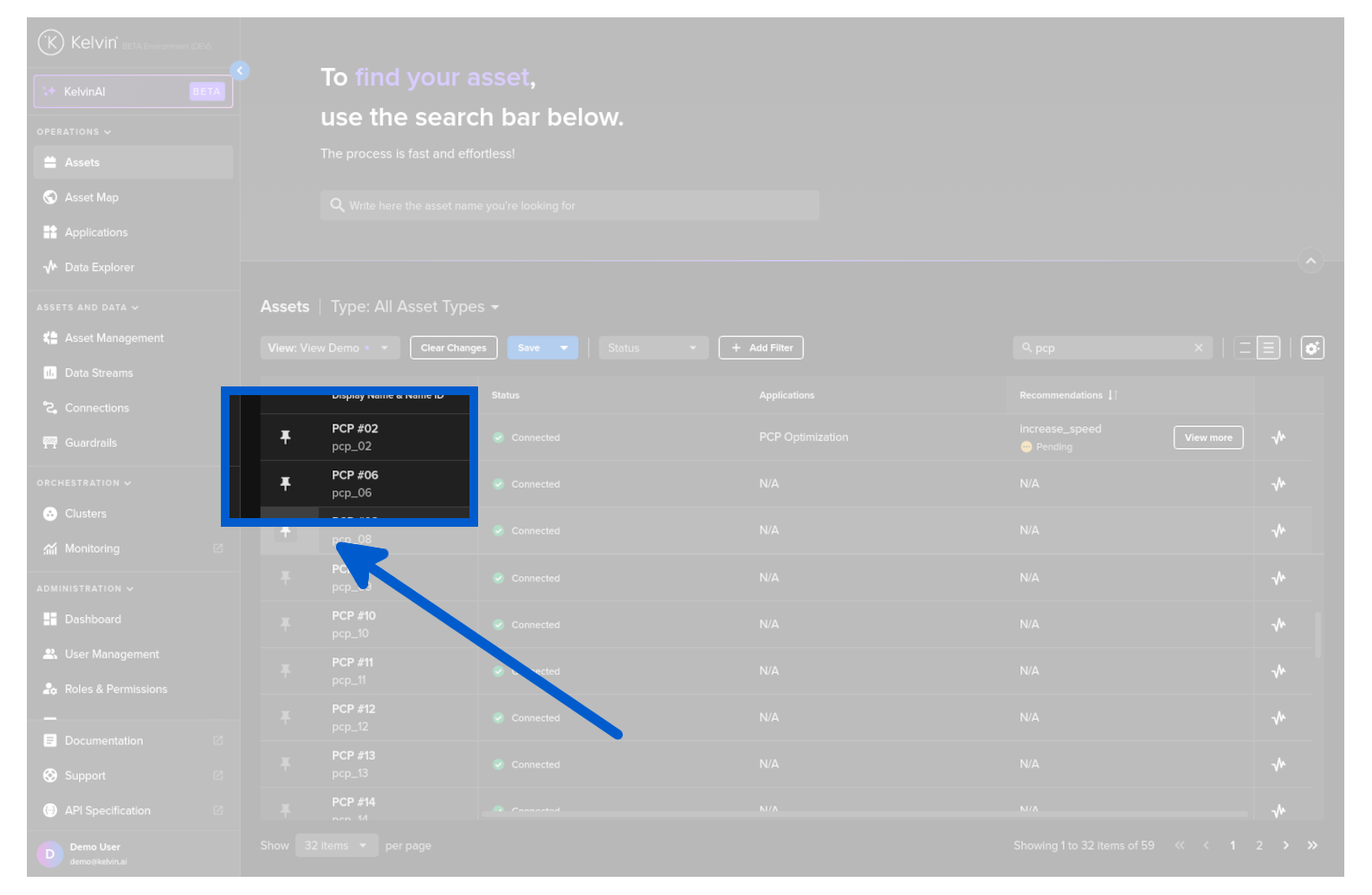1372x895 pixels.
Task: Click the table settings gear icon
Action: [x=1312, y=348]
